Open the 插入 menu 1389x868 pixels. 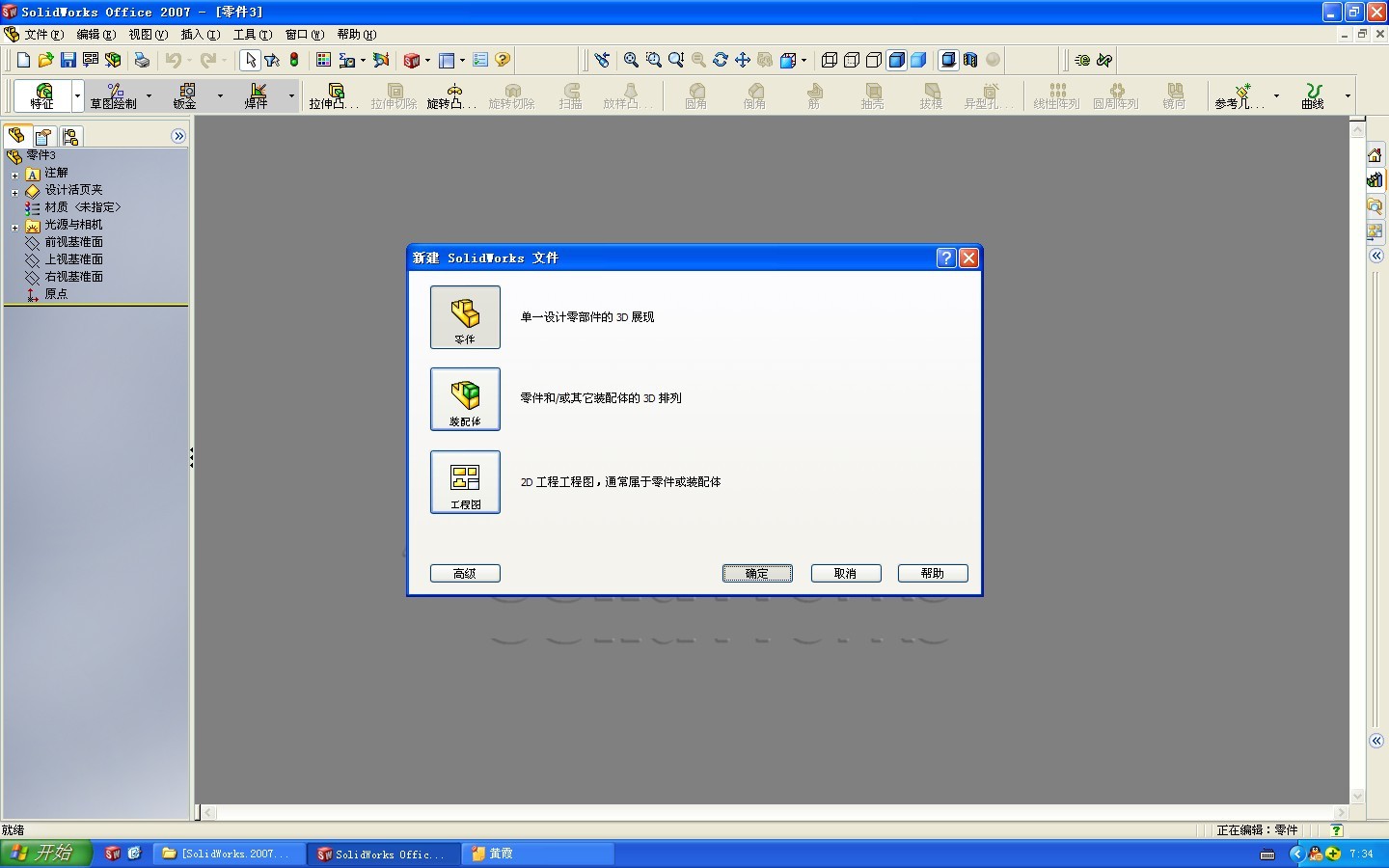200,35
